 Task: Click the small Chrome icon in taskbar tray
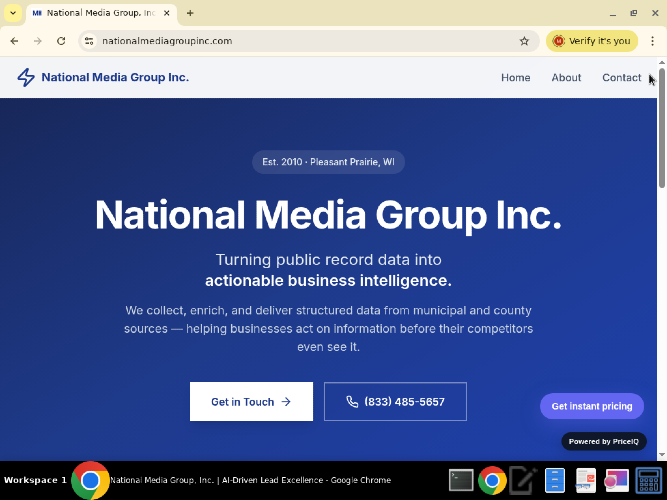coord(492,480)
